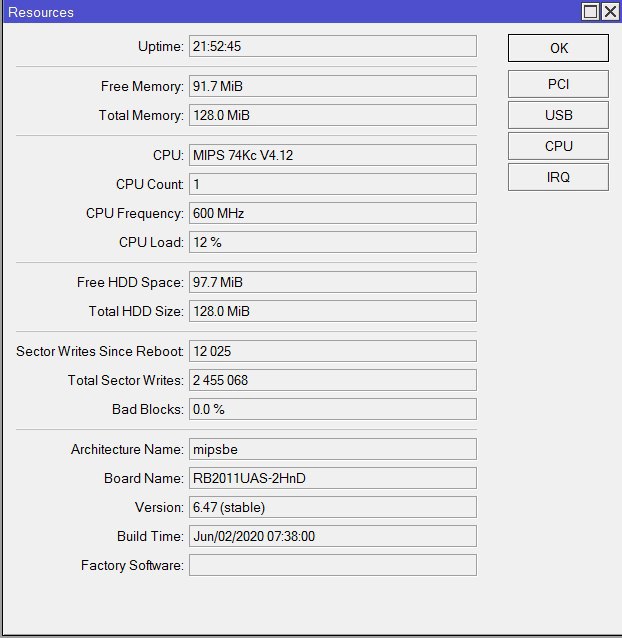Select the Architecture Name field mipsbe
Viewport: 622px width, 638px height.
tap(333, 449)
